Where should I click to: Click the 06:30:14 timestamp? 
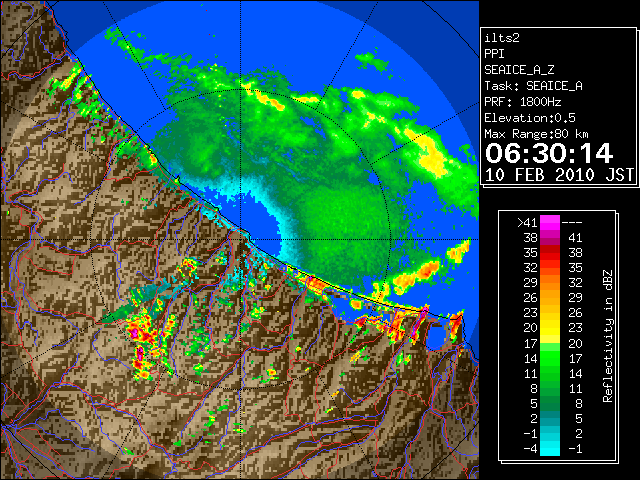[x=549, y=153]
